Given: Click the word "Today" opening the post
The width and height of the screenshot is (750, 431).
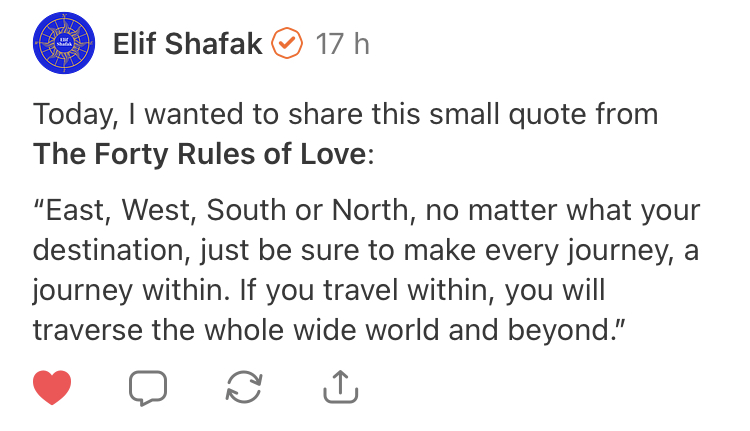Looking at the screenshot, I should pos(74,114).
